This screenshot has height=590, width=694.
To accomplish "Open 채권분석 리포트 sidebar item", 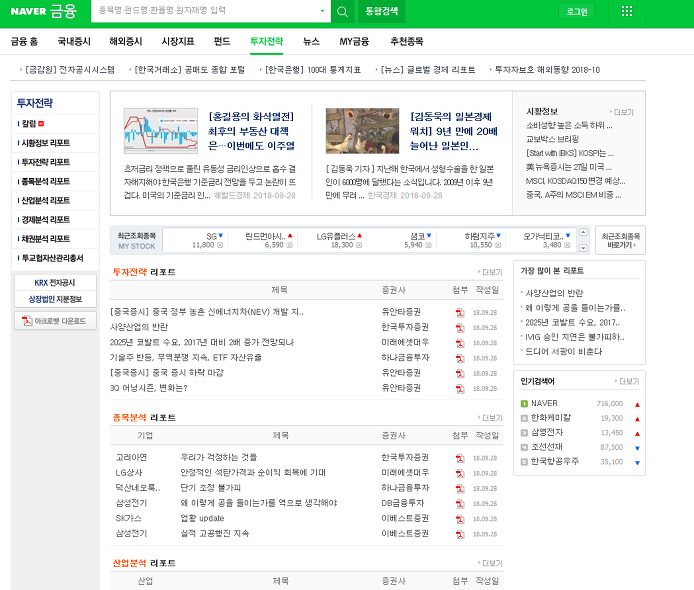I will click(x=46, y=239).
